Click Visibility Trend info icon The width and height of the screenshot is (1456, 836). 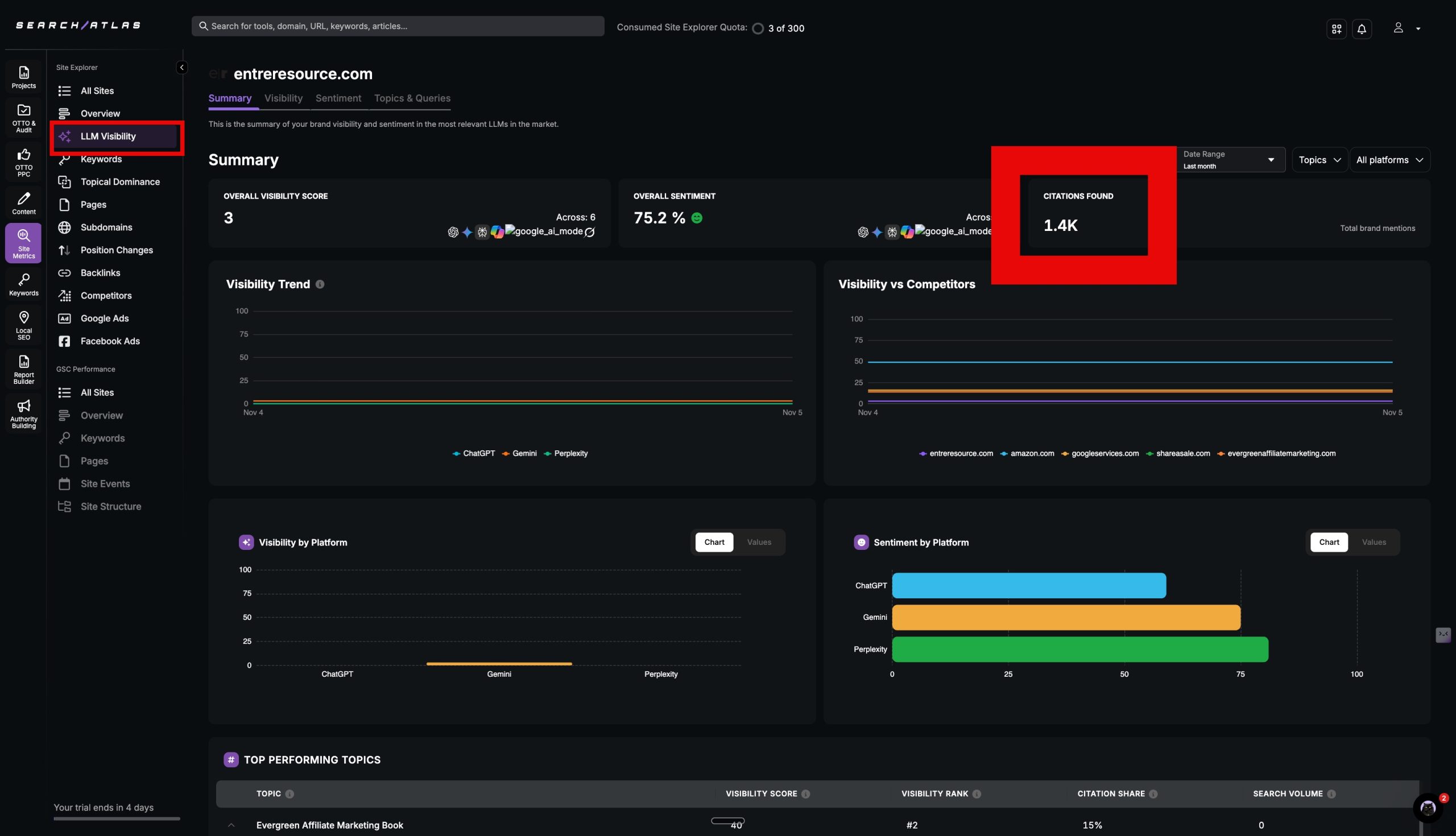pyautogui.click(x=320, y=284)
